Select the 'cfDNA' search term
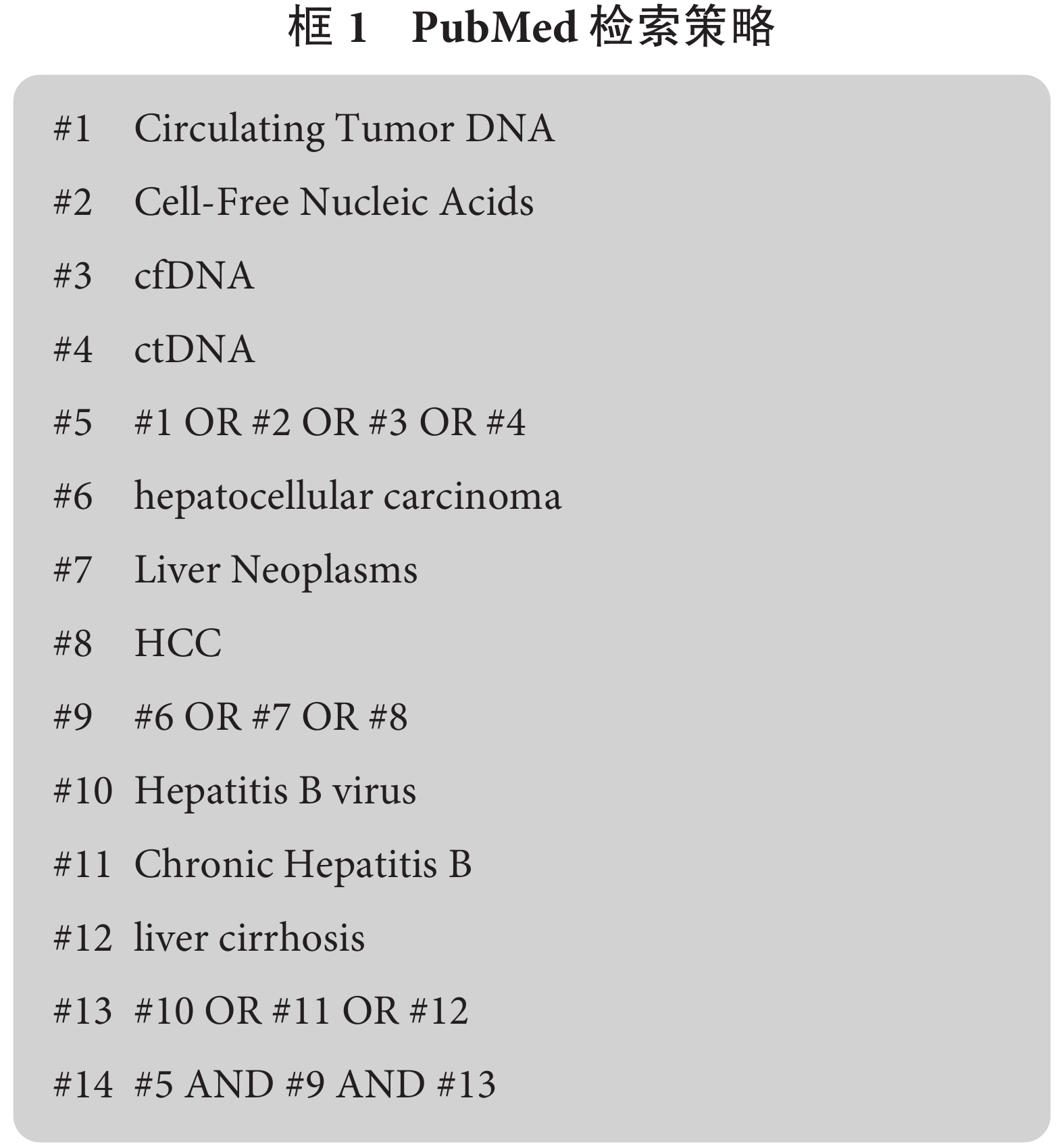The height and width of the screenshot is (1144, 1064). pyautogui.click(x=194, y=275)
